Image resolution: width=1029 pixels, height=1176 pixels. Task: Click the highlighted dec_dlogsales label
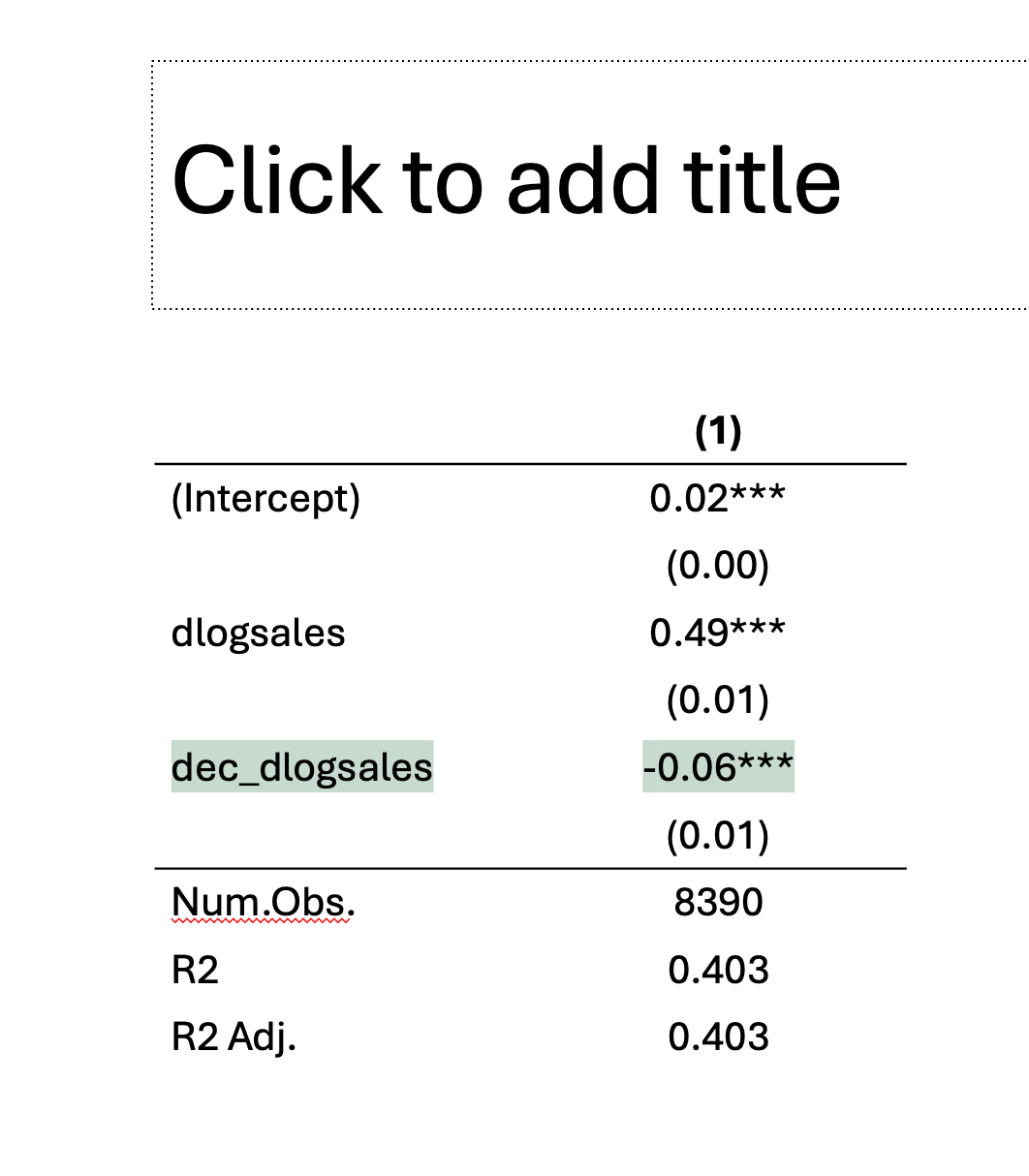point(301,767)
